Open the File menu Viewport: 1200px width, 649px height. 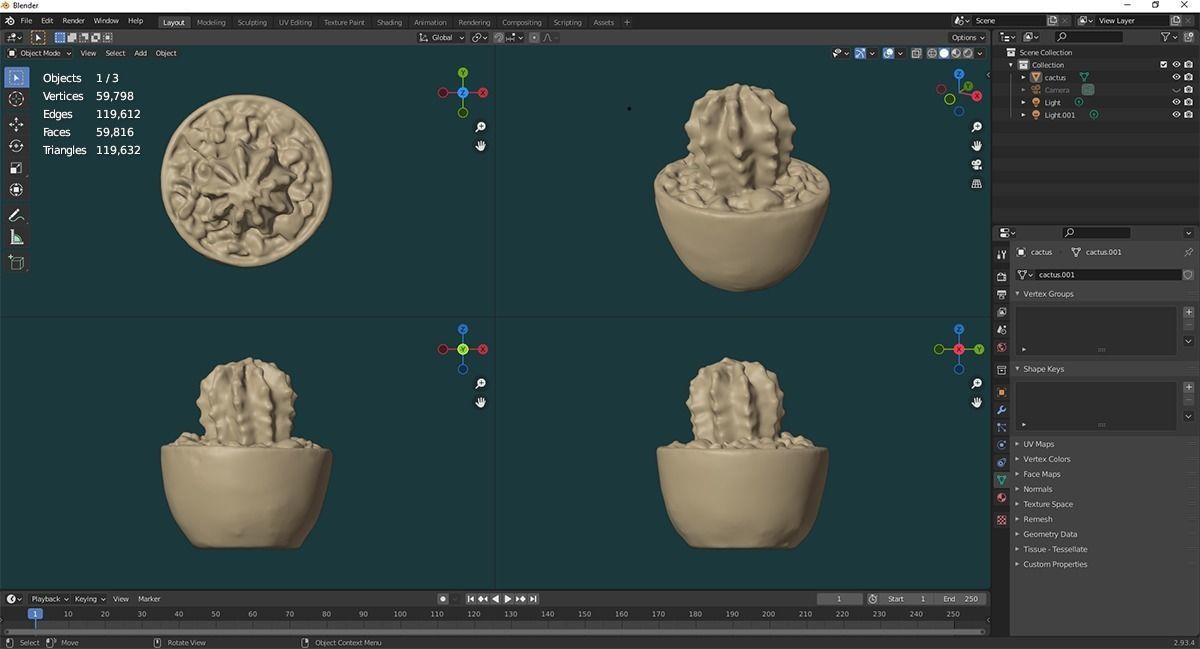tap(25, 20)
